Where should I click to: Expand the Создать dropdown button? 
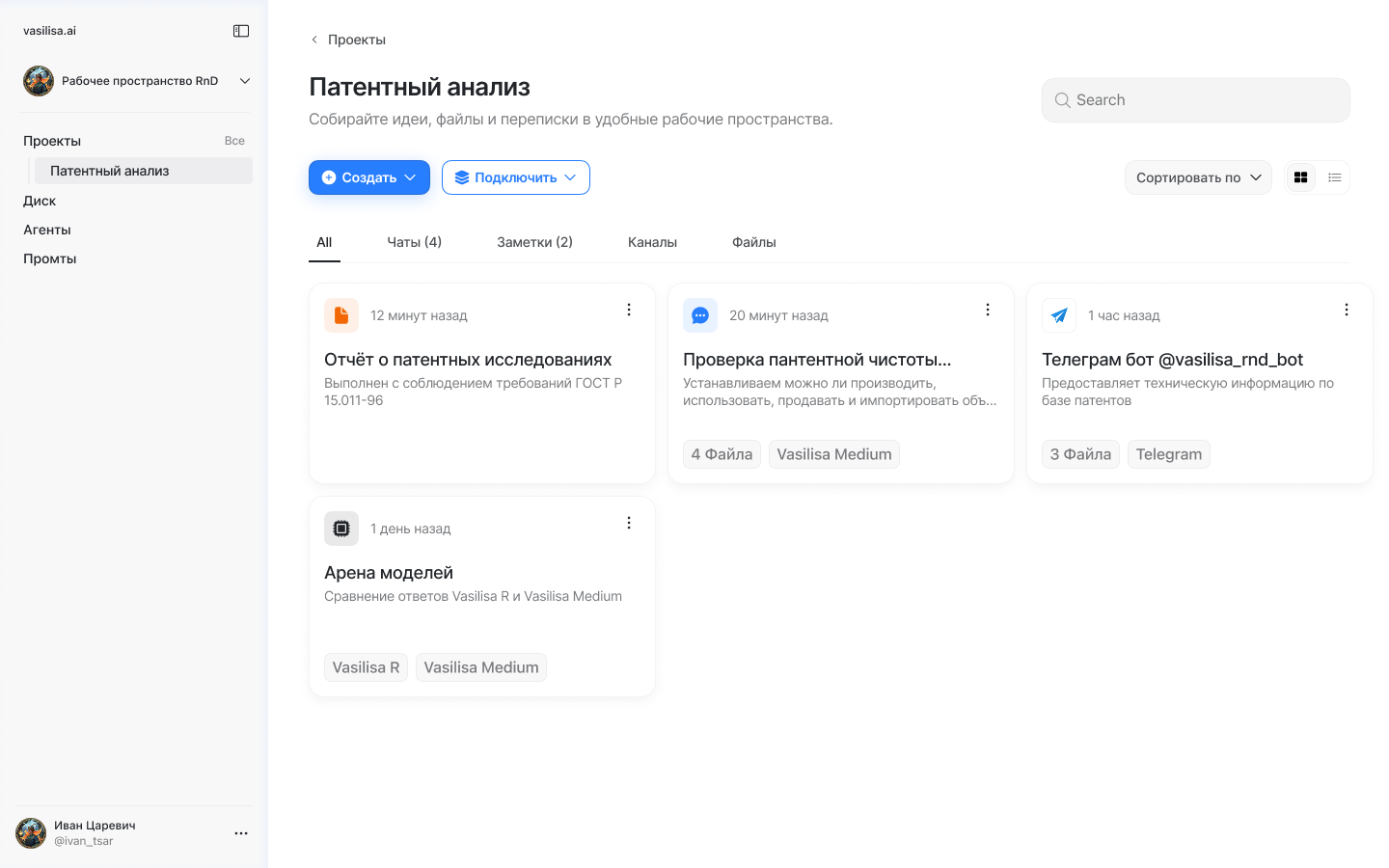tap(369, 177)
